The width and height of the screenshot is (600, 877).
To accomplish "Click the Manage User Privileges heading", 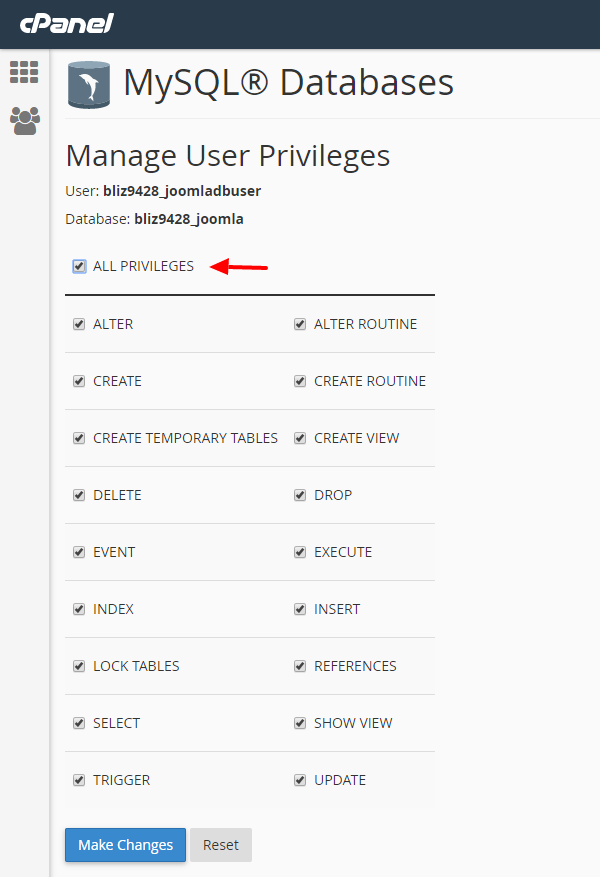I will (228, 157).
